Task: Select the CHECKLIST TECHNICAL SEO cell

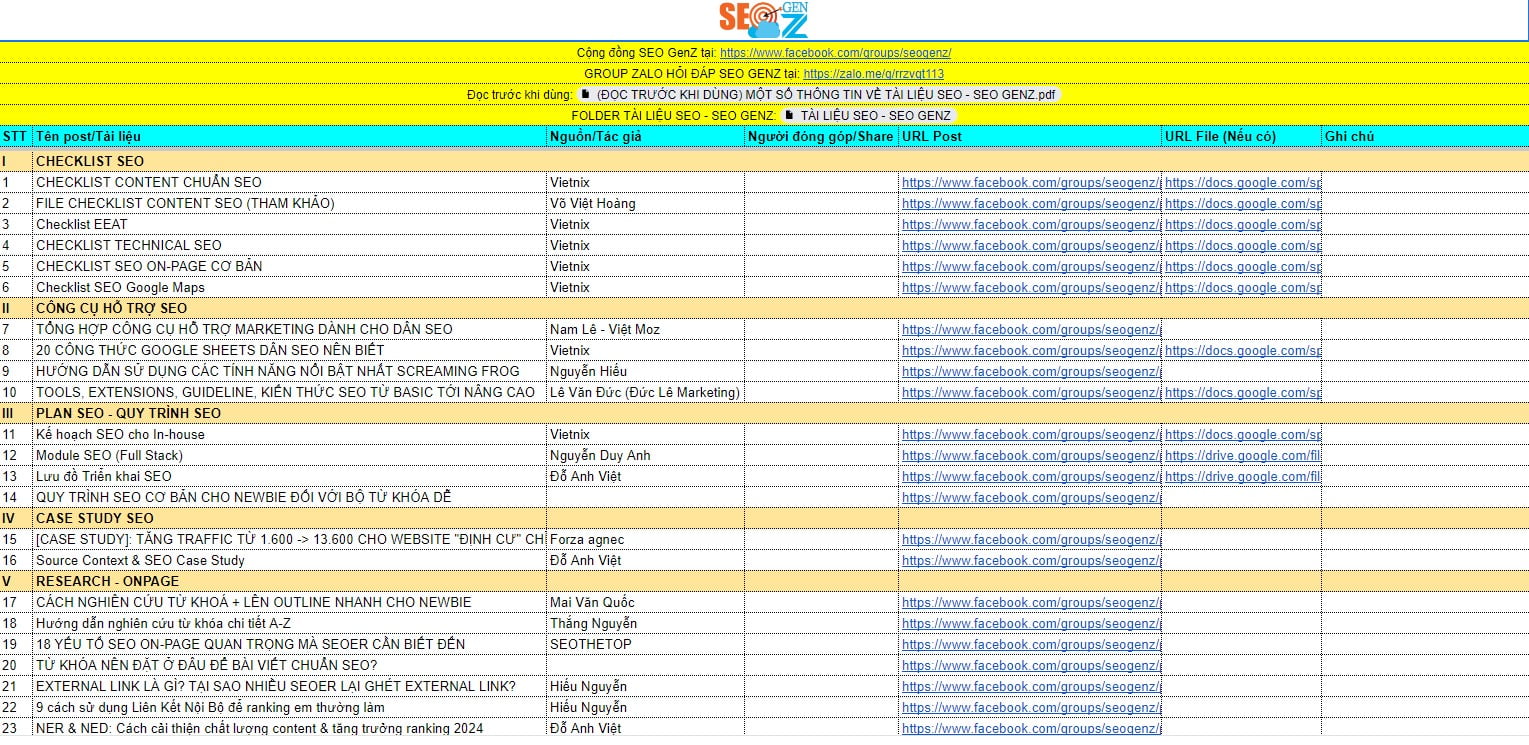Action: (x=290, y=245)
